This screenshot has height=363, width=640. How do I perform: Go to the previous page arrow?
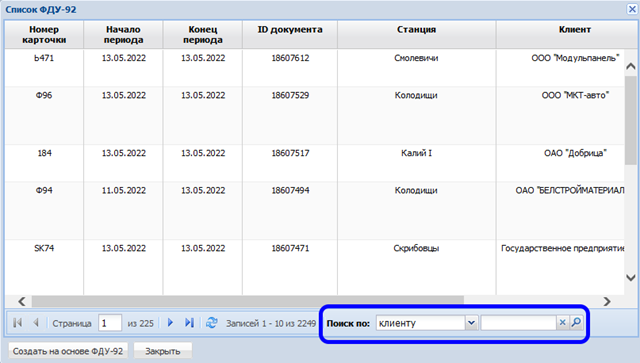click(36, 323)
